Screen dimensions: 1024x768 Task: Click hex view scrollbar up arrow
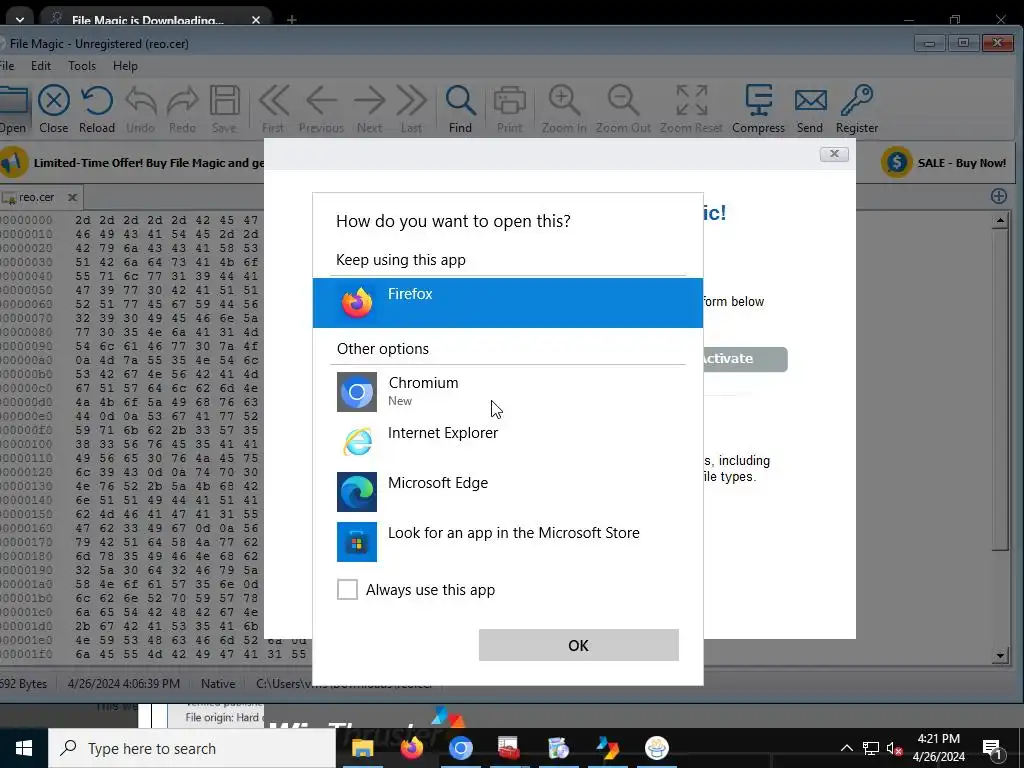[x=1000, y=221]
